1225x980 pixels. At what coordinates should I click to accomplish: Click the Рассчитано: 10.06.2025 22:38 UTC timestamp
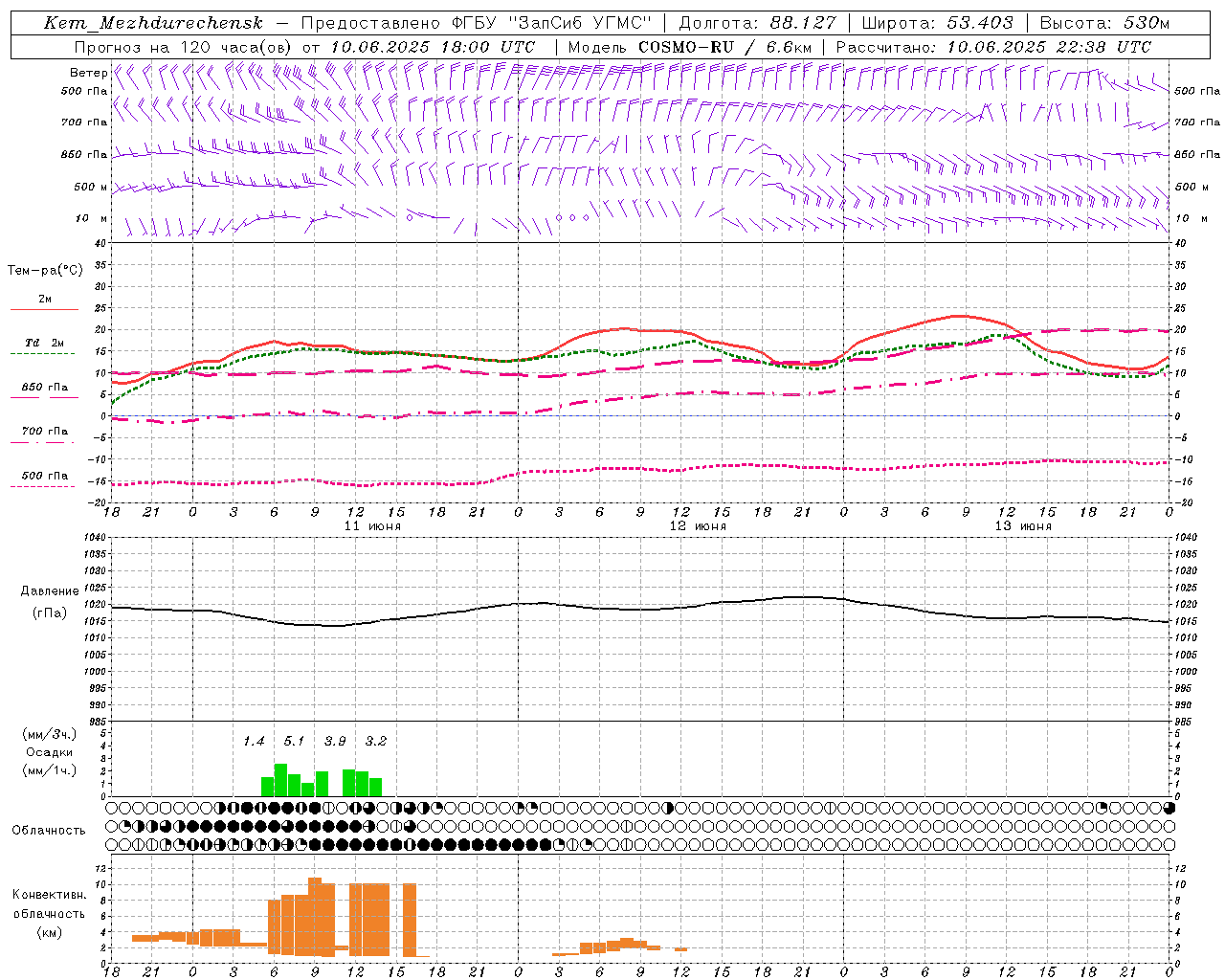[993, 47]
